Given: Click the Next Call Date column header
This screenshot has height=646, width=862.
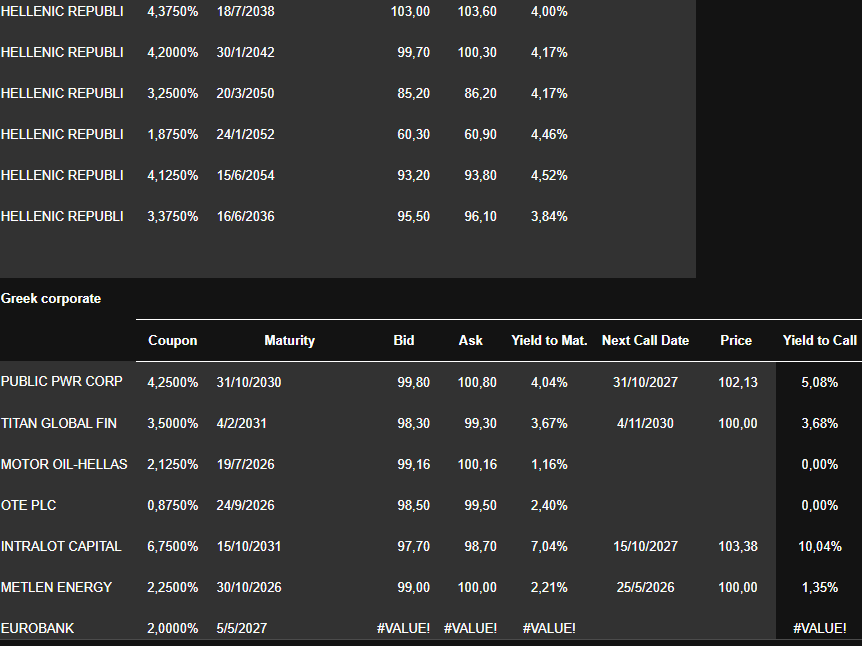Looking at the screenshot, I should pos(645,340).
